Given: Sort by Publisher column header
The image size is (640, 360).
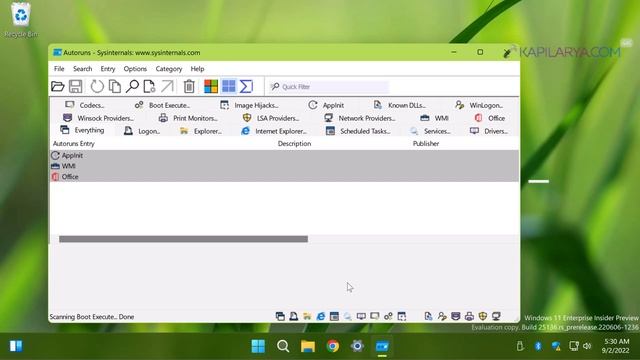Looking at the screenshot, I should 426,144.
